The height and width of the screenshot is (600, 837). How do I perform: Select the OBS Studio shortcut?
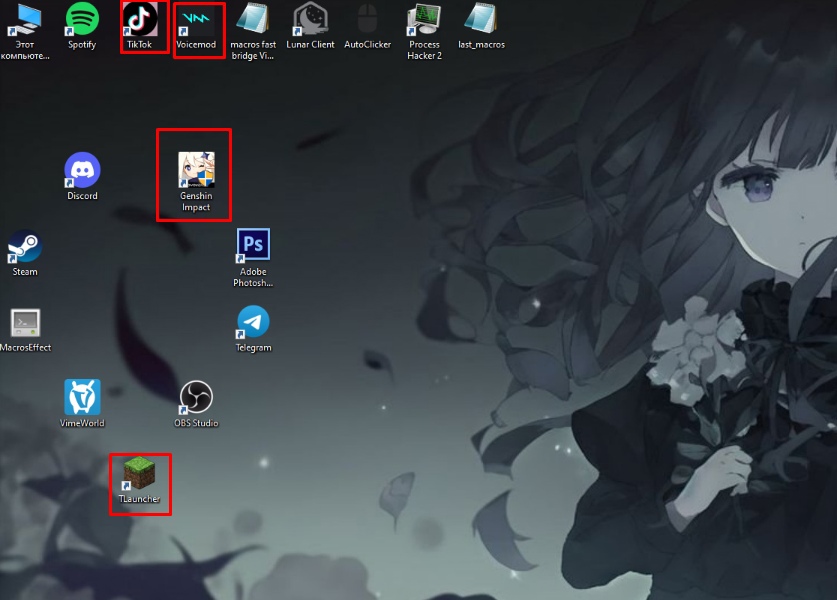[x=196, y=397]
